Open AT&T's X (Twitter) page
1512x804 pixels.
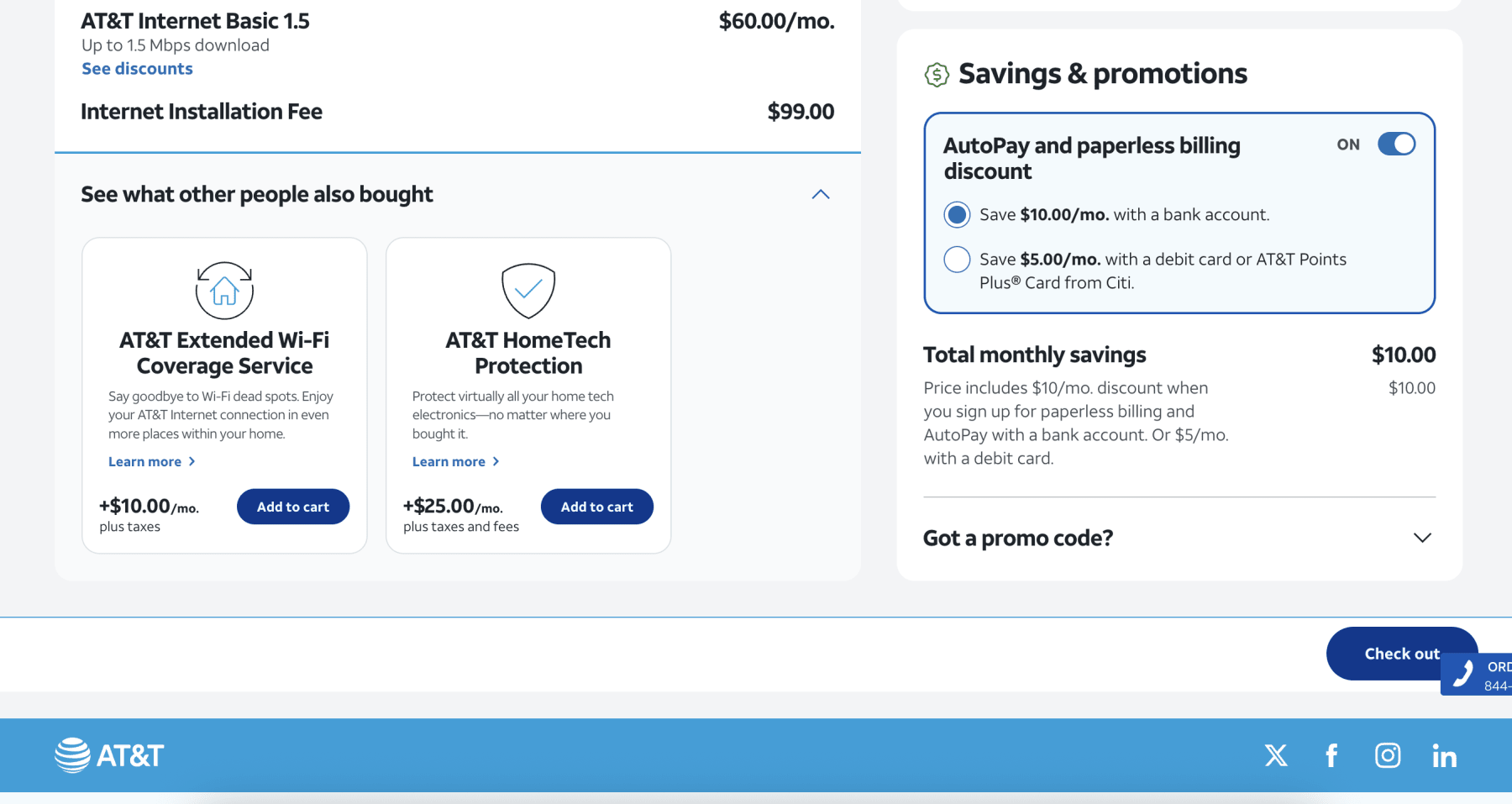click(1276, 755)
